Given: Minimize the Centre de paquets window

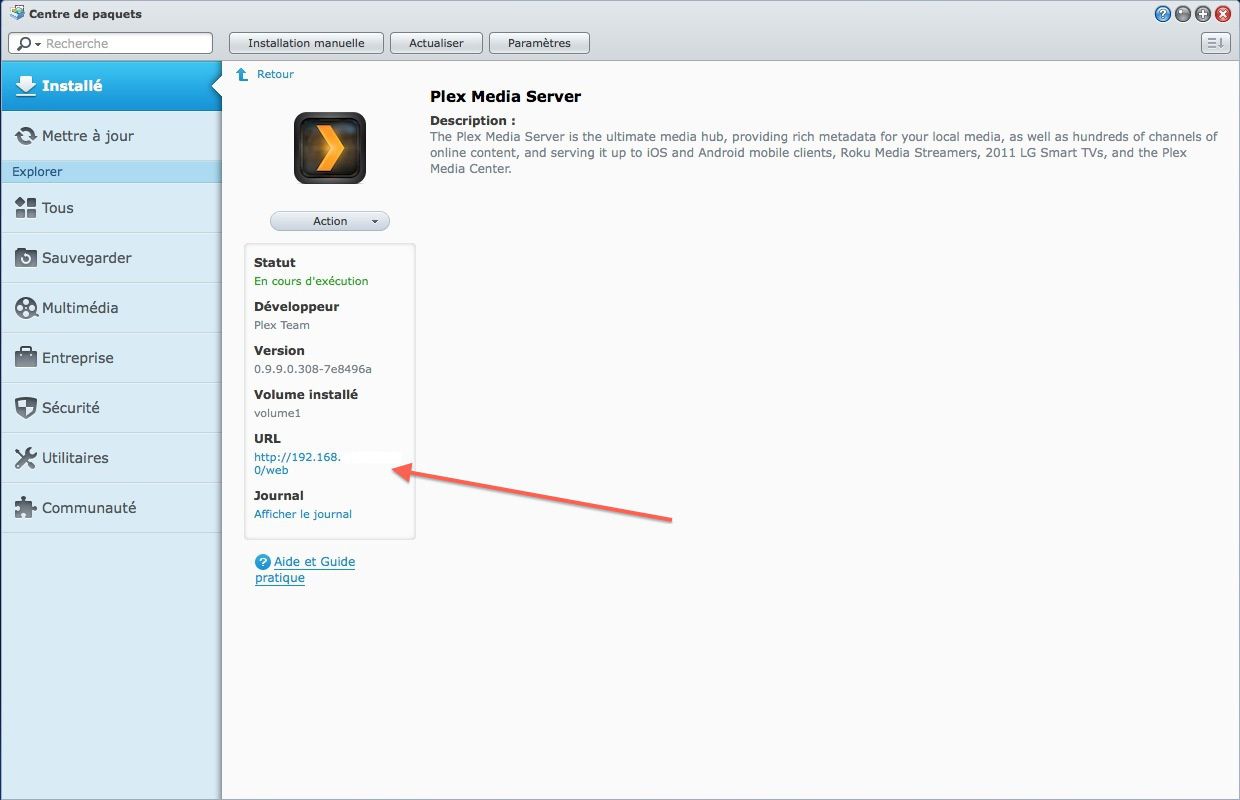Looking at the screenshot, I should (x=1184, y=14).
